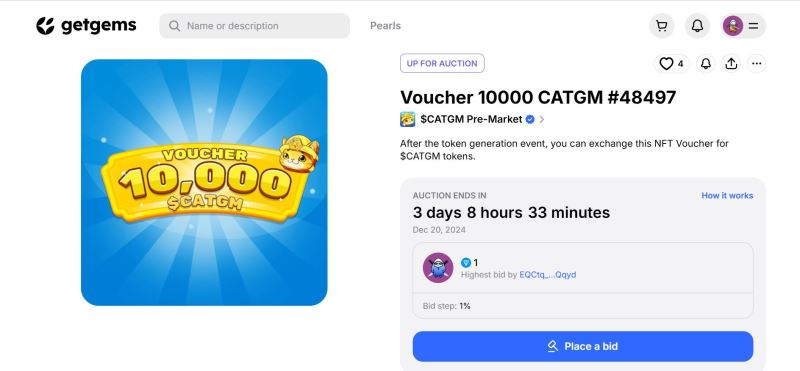Click the Place a bid button
This screenshot has height=371, width=800.
583,347
